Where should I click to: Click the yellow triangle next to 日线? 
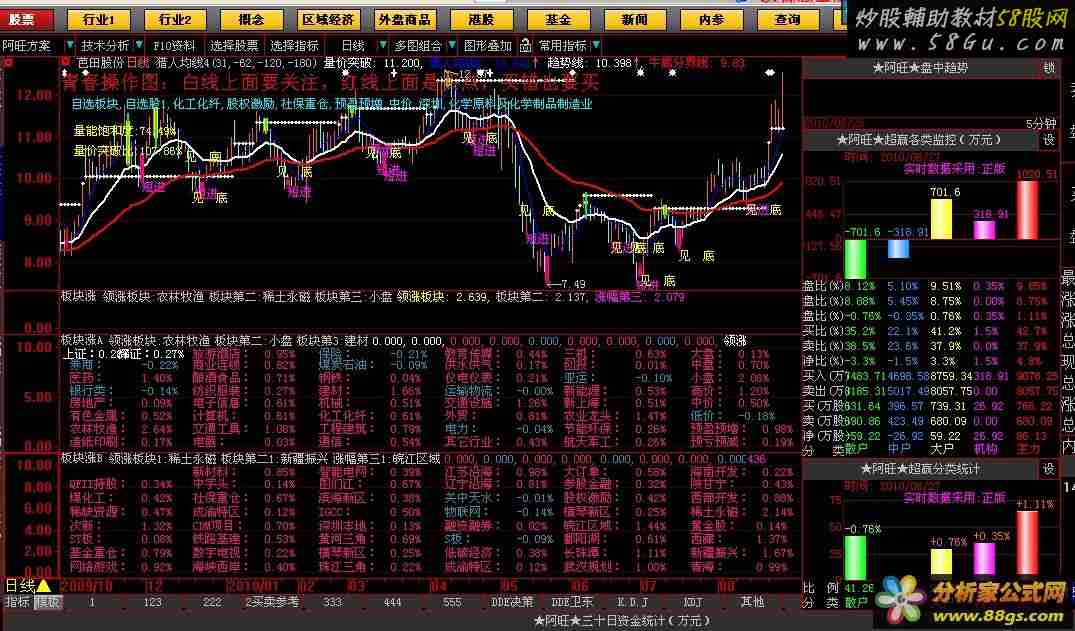click(44, 586)
